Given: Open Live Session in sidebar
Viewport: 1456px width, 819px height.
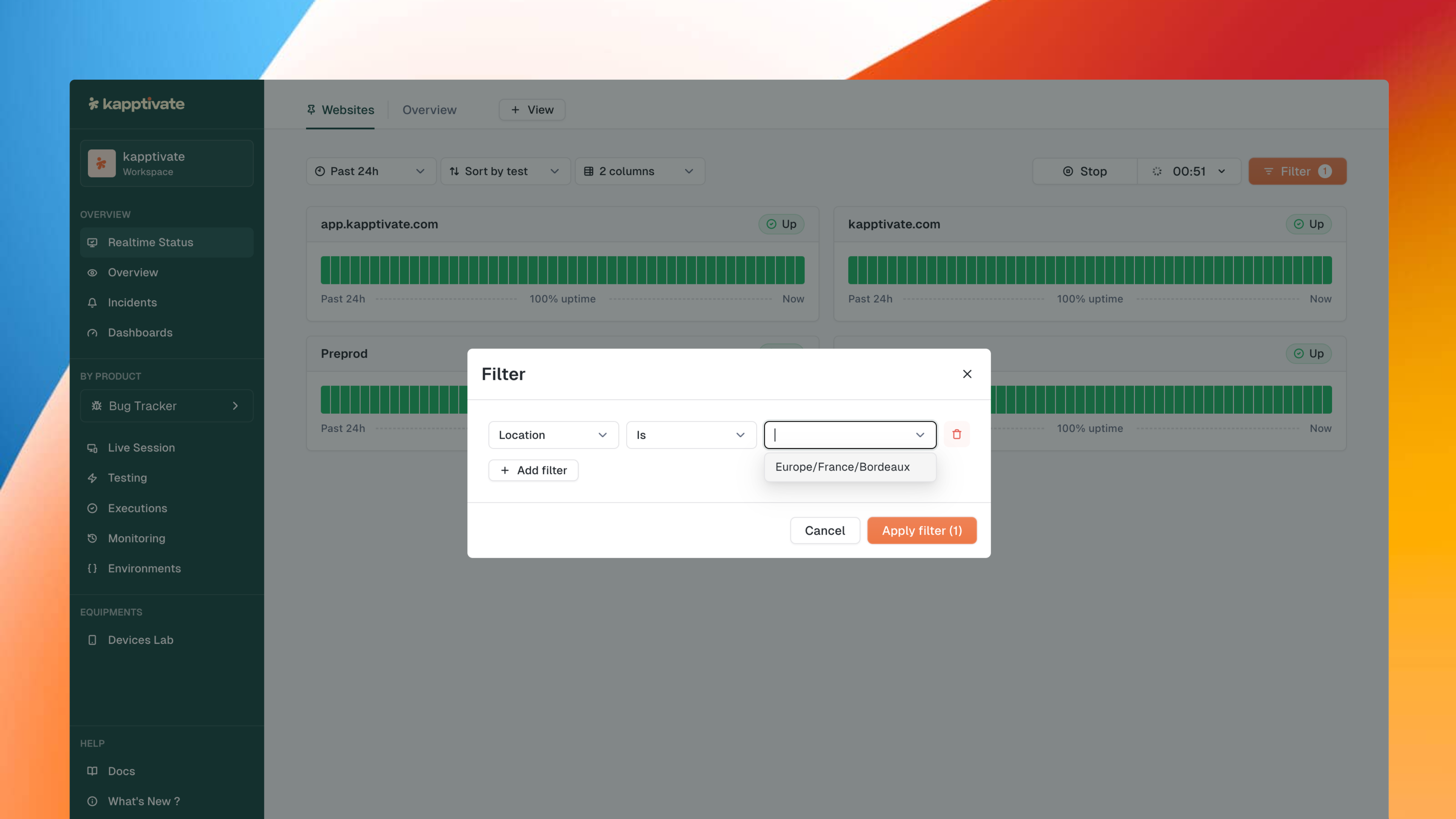Looking at the screenshot, I should tap(141, 448).
